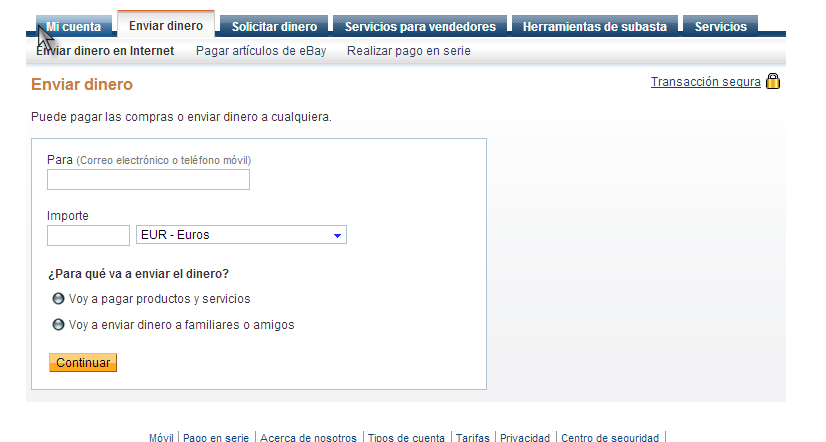The width and height of the screenshot is (826, 442).
Task: Select 'Voy a pagar productos y servicios' option
Action: tap(58, 299)
